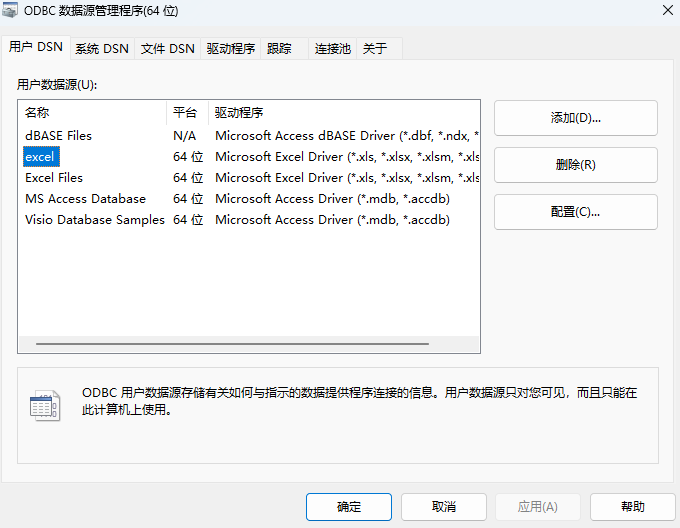
Task: Select the MS Access Database entry
Action: point(85,198)
